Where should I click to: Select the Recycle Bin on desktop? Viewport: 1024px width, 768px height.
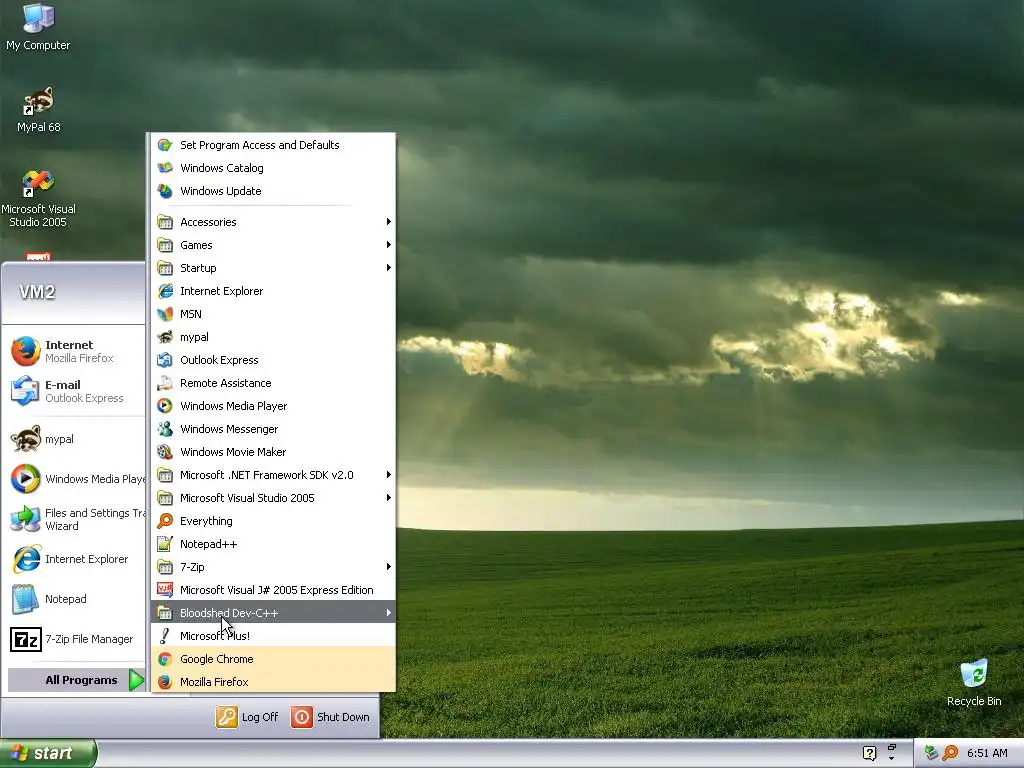point(974,682)
